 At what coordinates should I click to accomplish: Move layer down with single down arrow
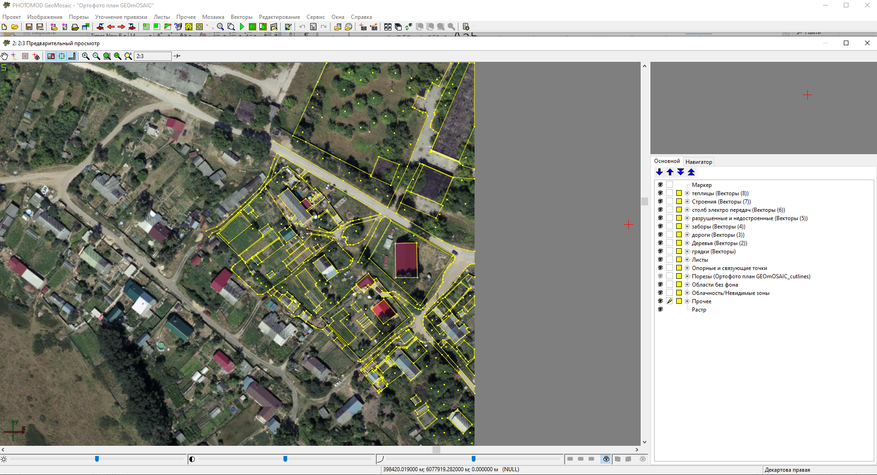[x=659, y=172]
